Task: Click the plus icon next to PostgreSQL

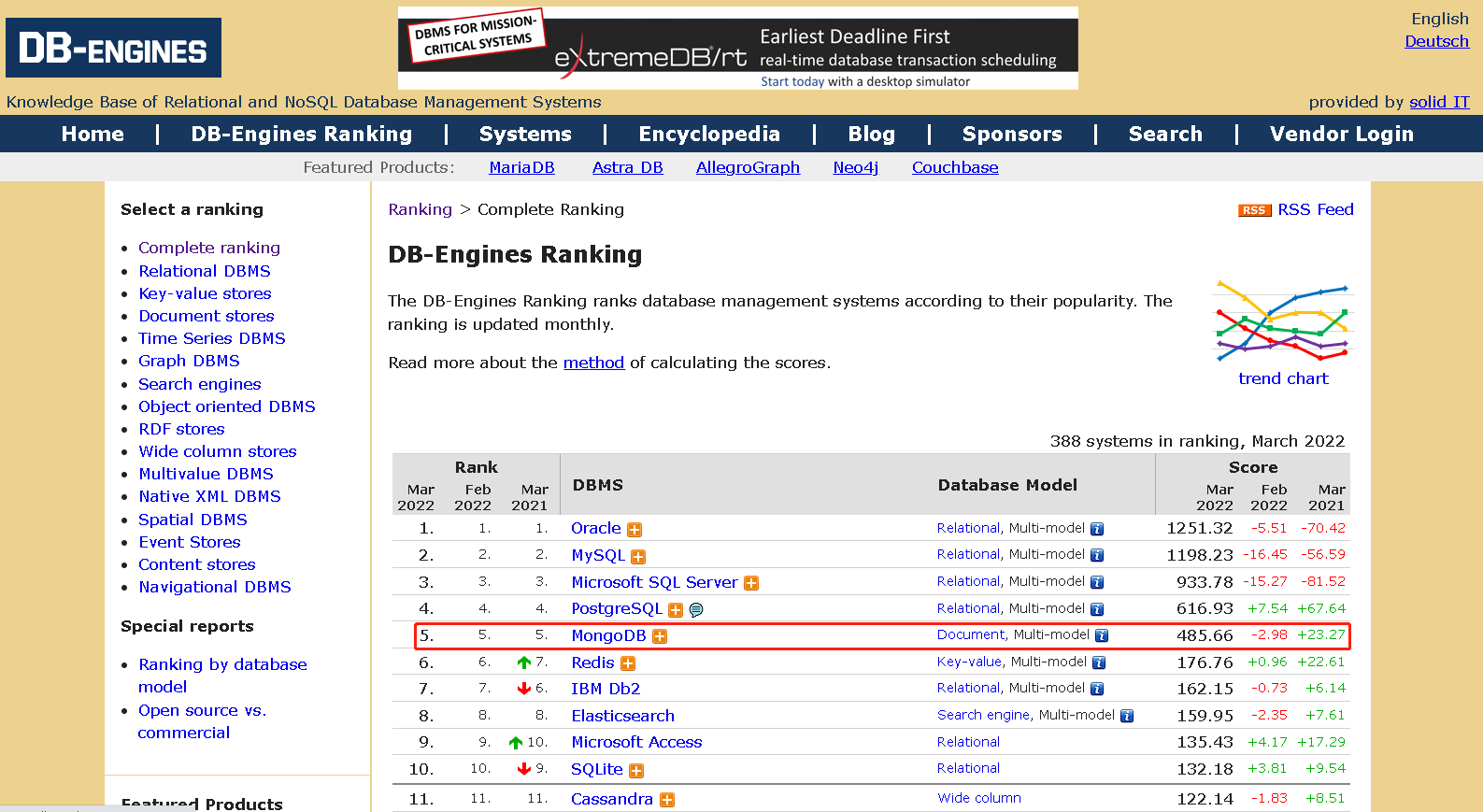Action: click(676, 610)
